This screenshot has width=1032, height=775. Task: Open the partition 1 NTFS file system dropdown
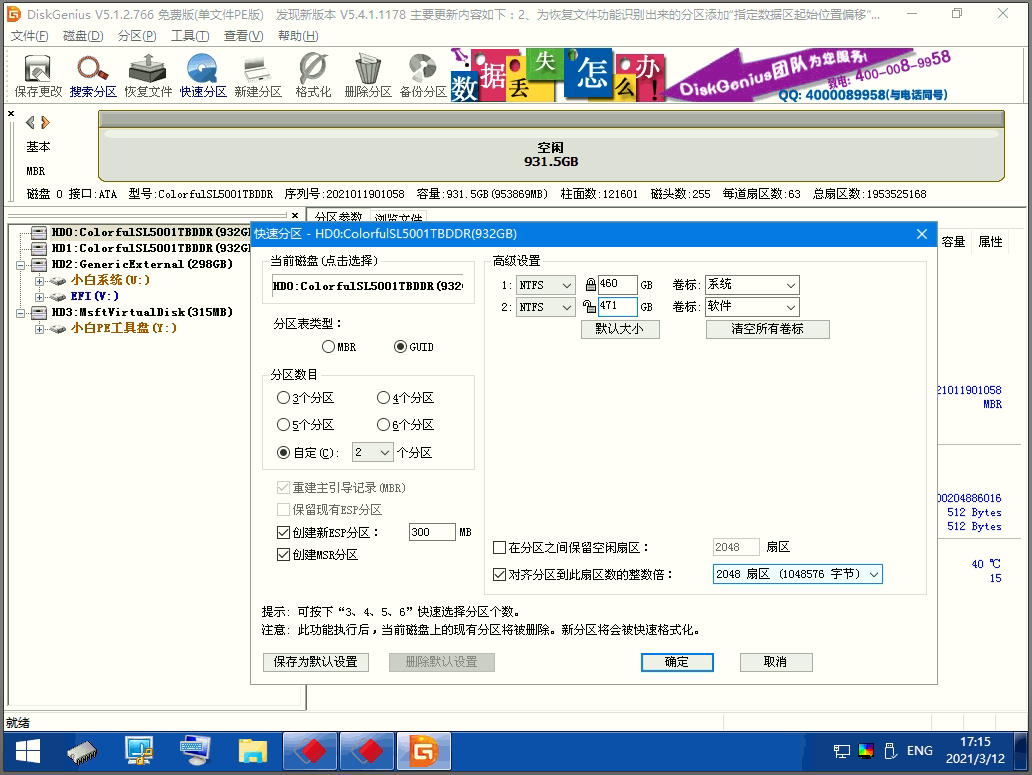(x=545, y=285)
